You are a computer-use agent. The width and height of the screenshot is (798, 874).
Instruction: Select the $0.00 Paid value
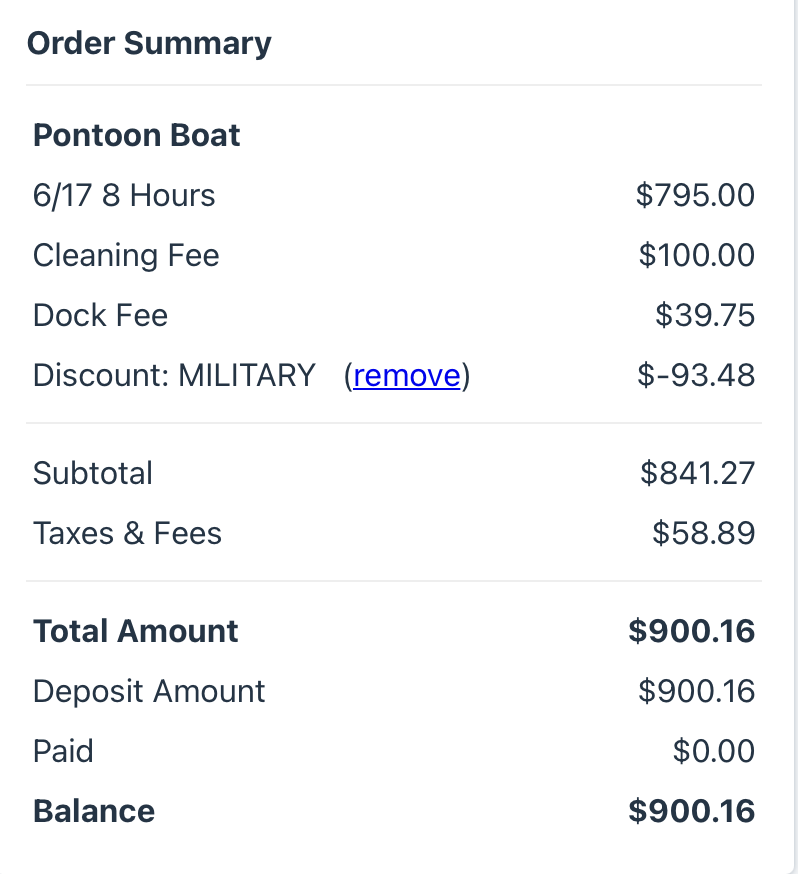coord(714,751)
